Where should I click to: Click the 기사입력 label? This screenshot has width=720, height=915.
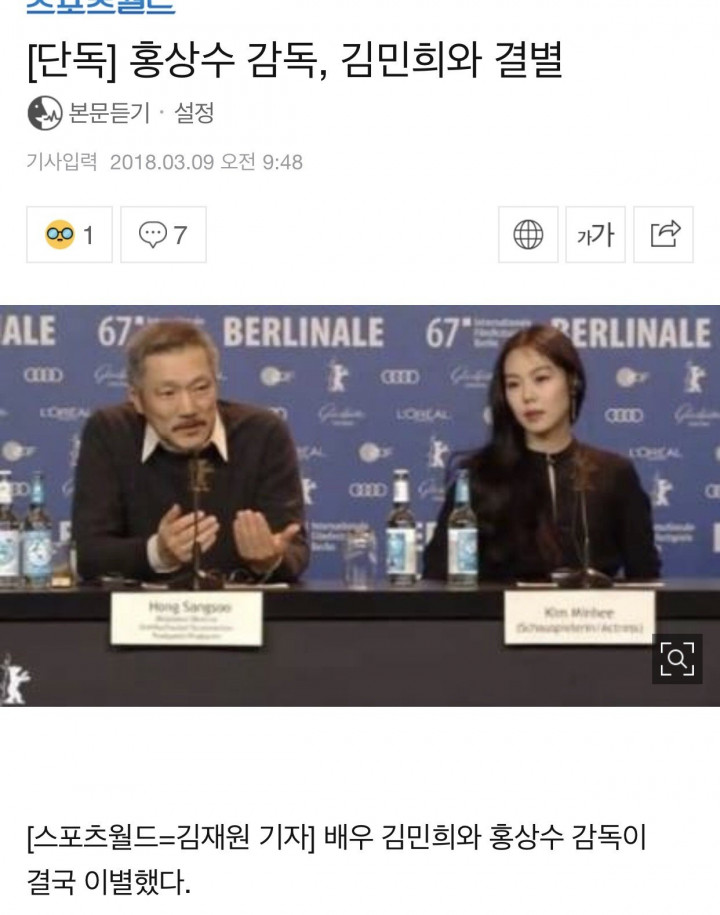point(62,162)
